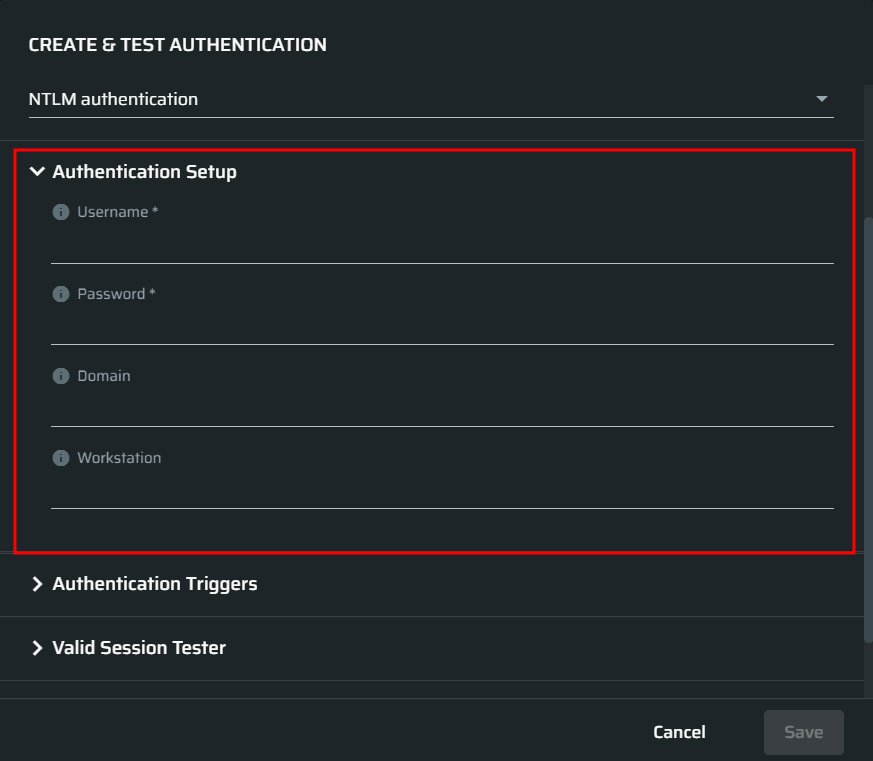Click the Username info icon

point(61,212)
